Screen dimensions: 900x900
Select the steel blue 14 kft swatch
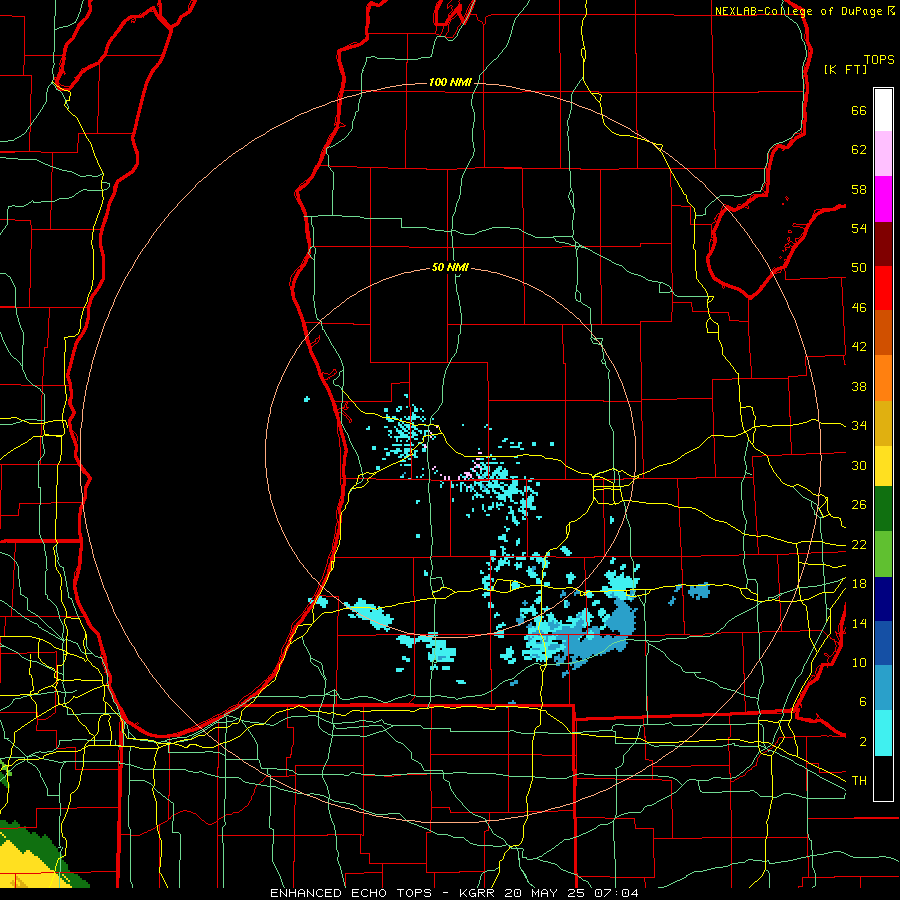click(883, 688)
